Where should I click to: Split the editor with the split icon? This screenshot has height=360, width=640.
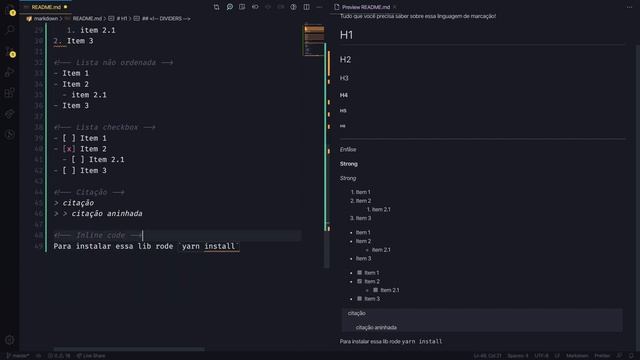click(x=307, y=7)
